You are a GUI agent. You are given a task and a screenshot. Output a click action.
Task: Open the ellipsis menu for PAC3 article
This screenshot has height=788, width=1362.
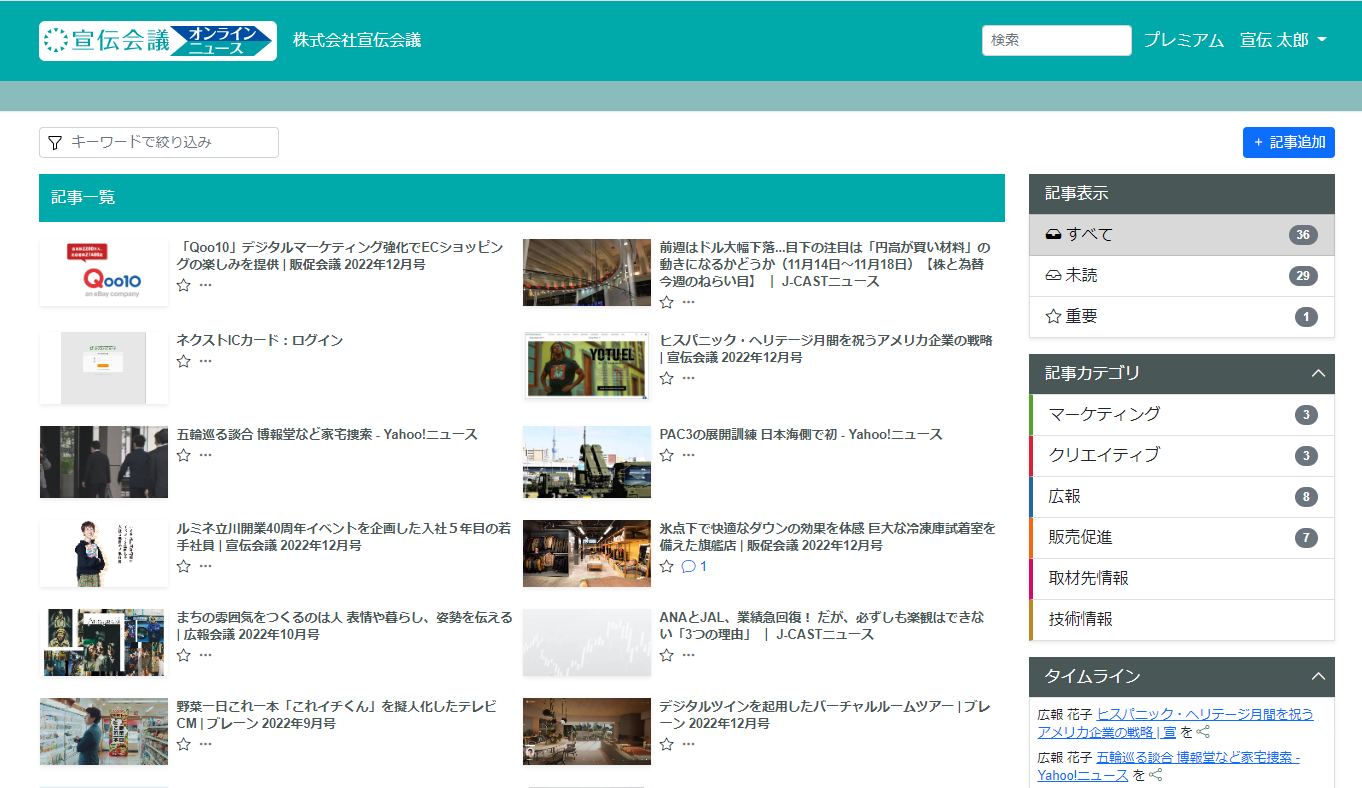click(688, 455)
